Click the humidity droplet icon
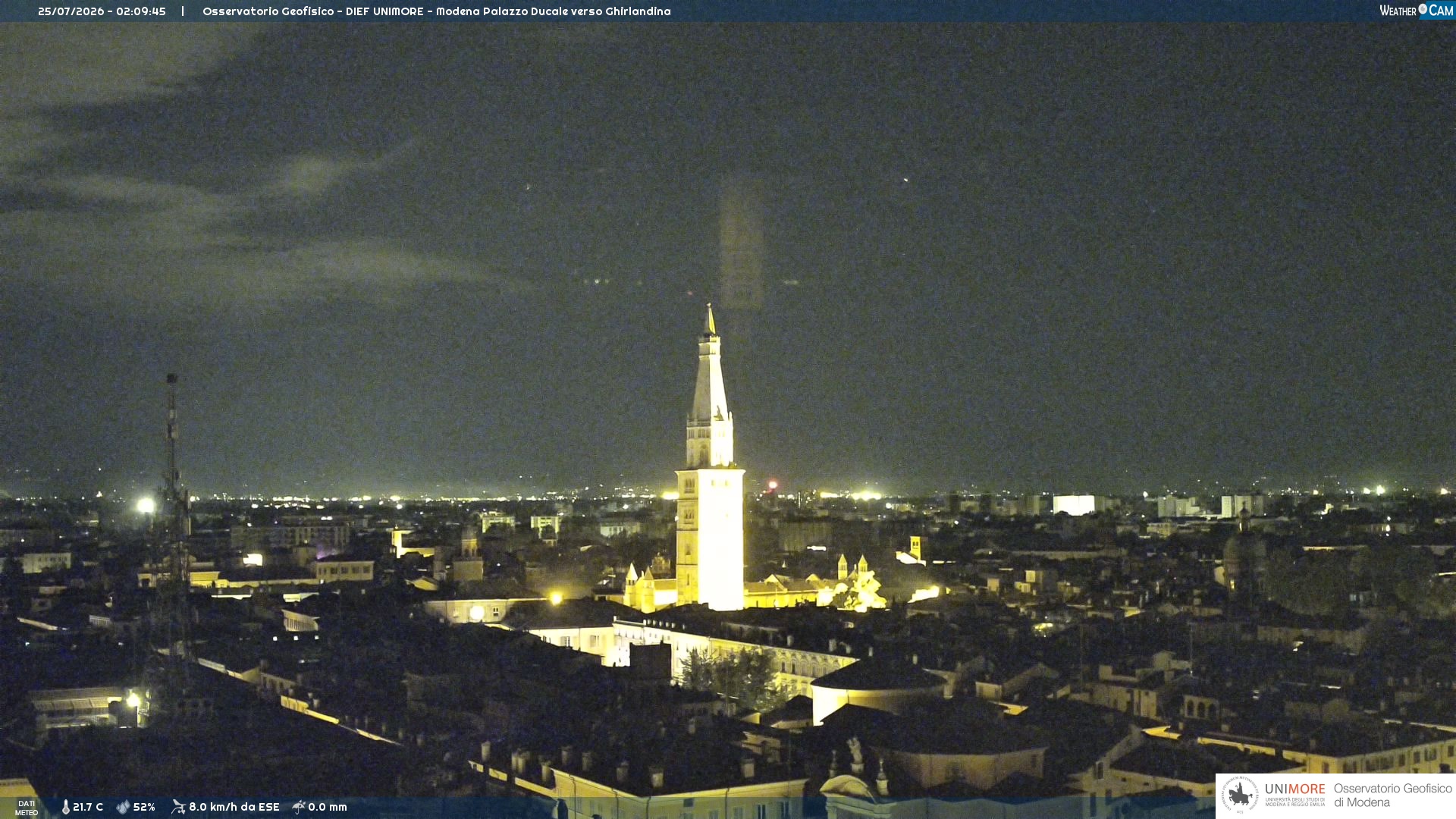The width and height of the screenshot is (1456, 819). pyautogui.click(x=123, y=807)
